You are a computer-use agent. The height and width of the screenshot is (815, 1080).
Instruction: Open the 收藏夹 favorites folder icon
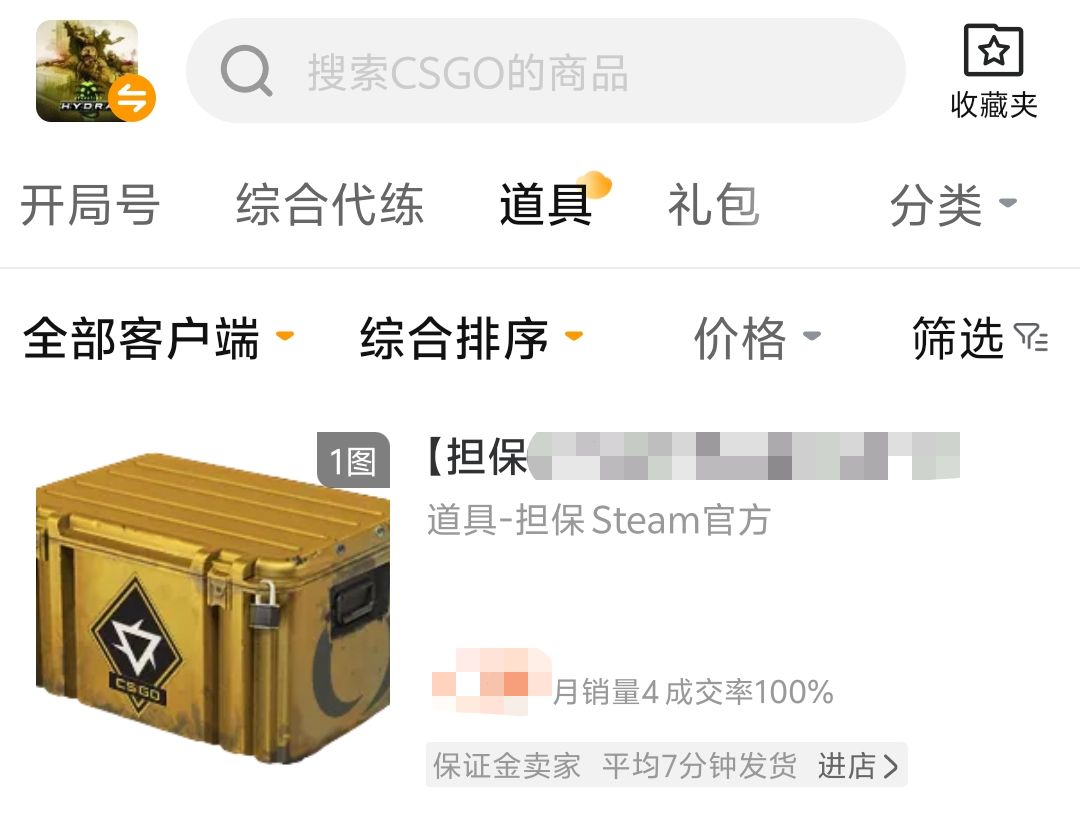[x=993, y=50]
